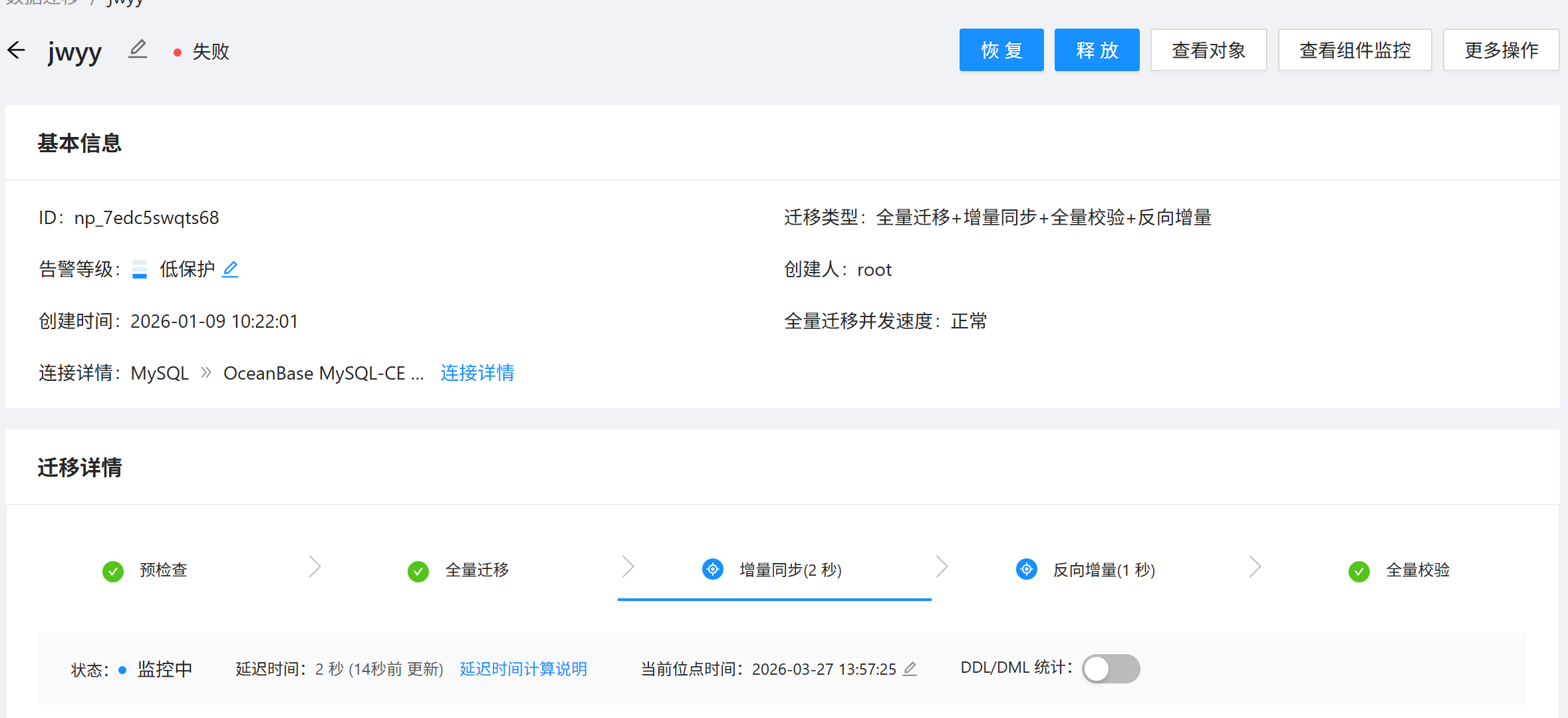Viewport: 1568px width, 718px height.
Task: Click the 恢复 button
Action: [1001, 51]
